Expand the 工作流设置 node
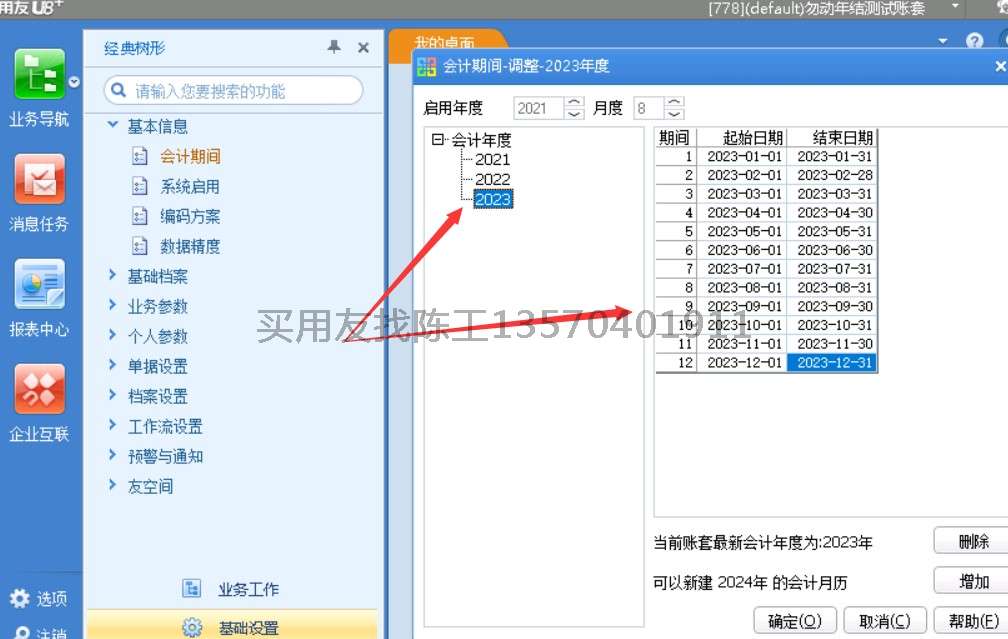The image size is (1008, 639). 112,425
